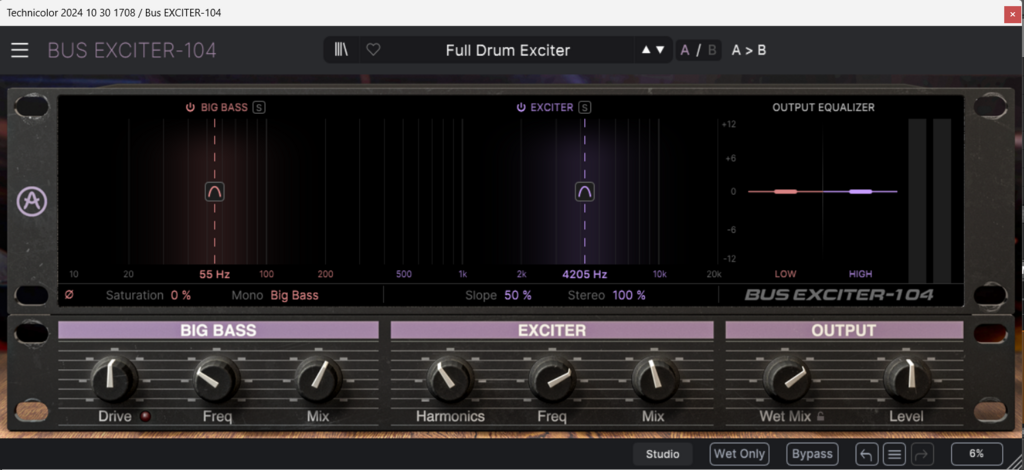Open the preset library browser icon
The height and width of the screenshot is (470, 1024).
pos(341,50)
